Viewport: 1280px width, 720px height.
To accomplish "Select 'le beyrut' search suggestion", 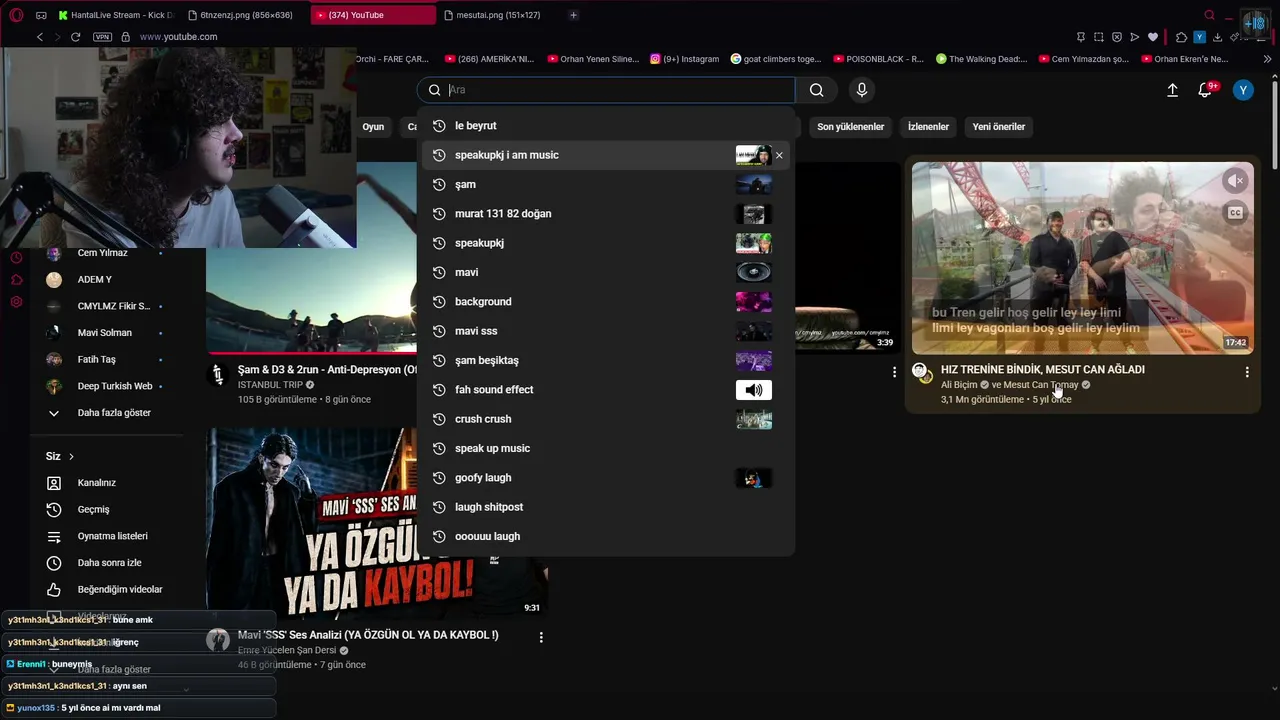I will (606, 126).
